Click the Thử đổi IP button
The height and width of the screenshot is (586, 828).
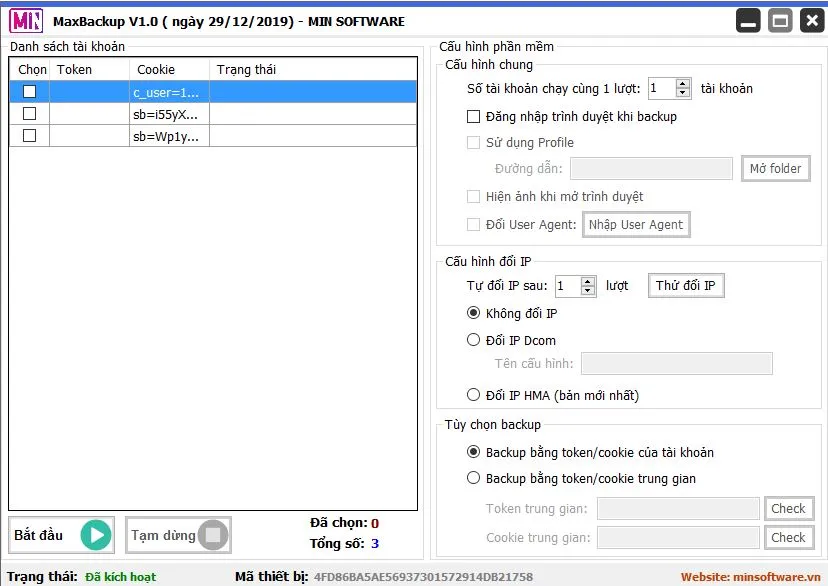(x=685, y=286)
